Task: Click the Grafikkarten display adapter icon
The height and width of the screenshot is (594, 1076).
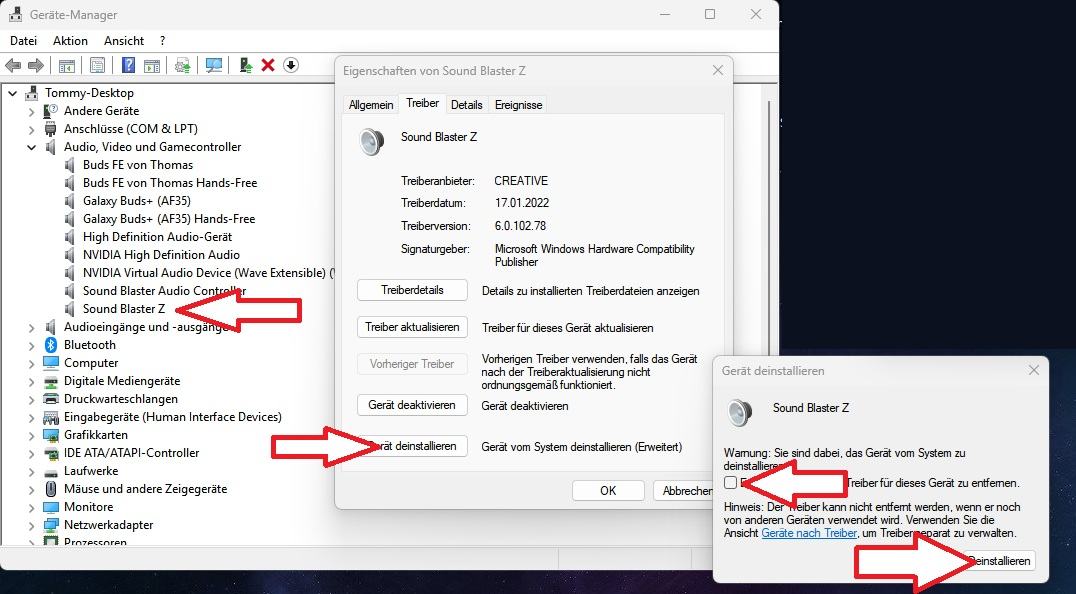Action: pyautogui.click(x=51, y=435)
